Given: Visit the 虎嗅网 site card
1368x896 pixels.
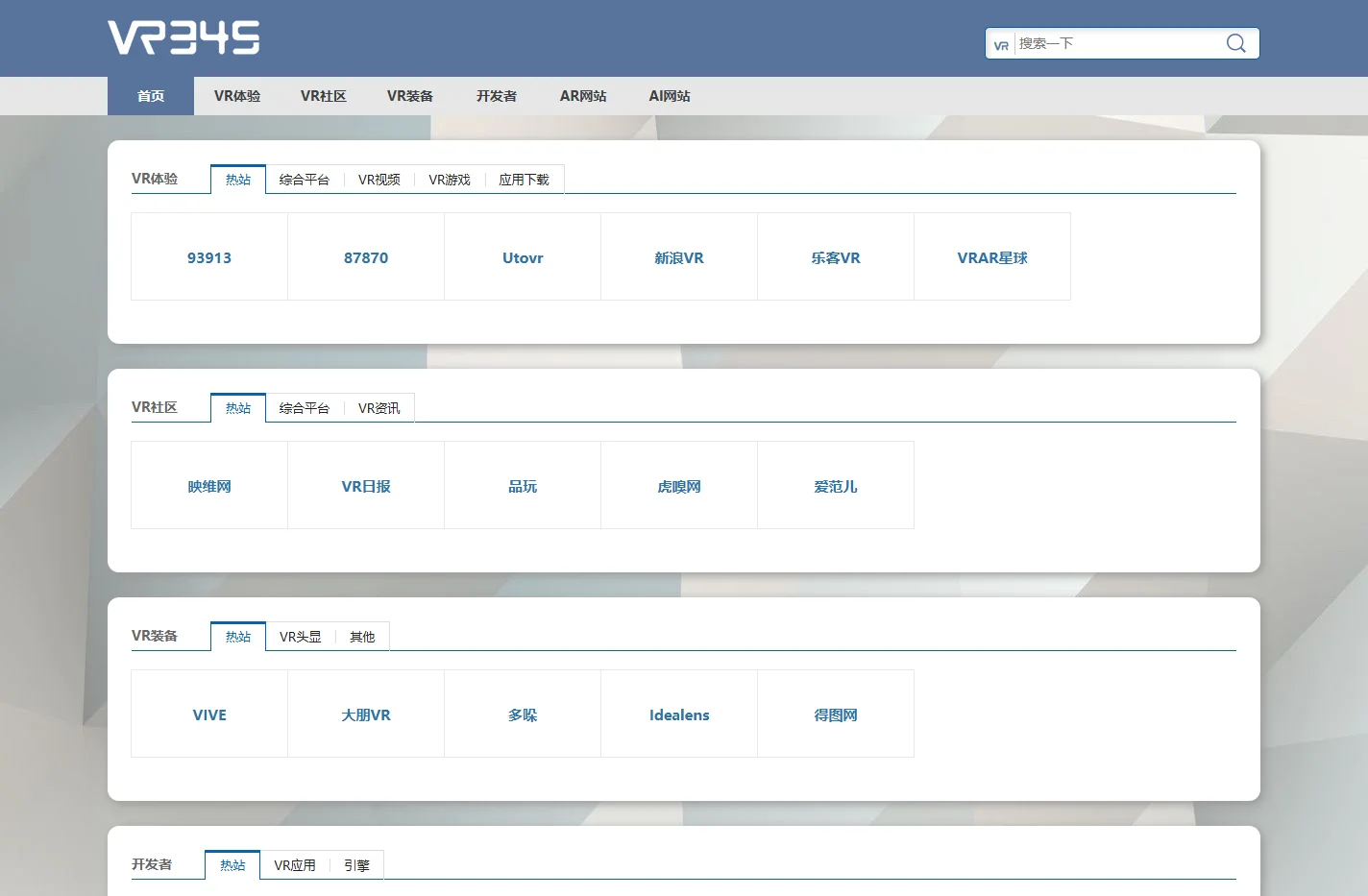Looking at the screenshot, I should 679,486.
